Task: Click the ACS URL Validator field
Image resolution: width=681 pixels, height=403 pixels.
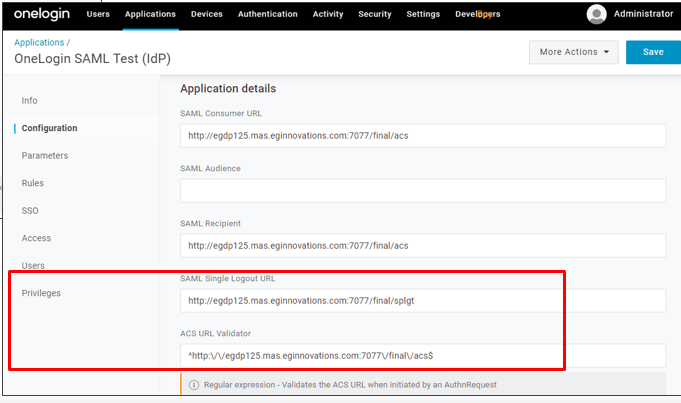Action: point(423,356)
